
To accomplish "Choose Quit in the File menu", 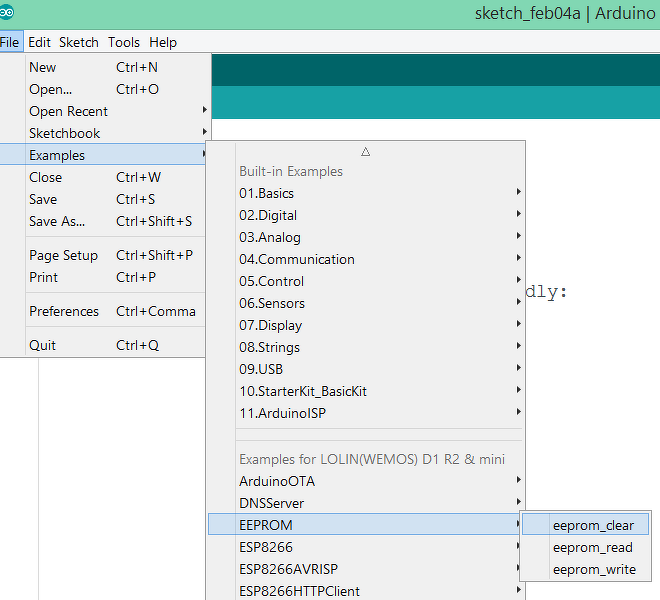I will [103, 345].
